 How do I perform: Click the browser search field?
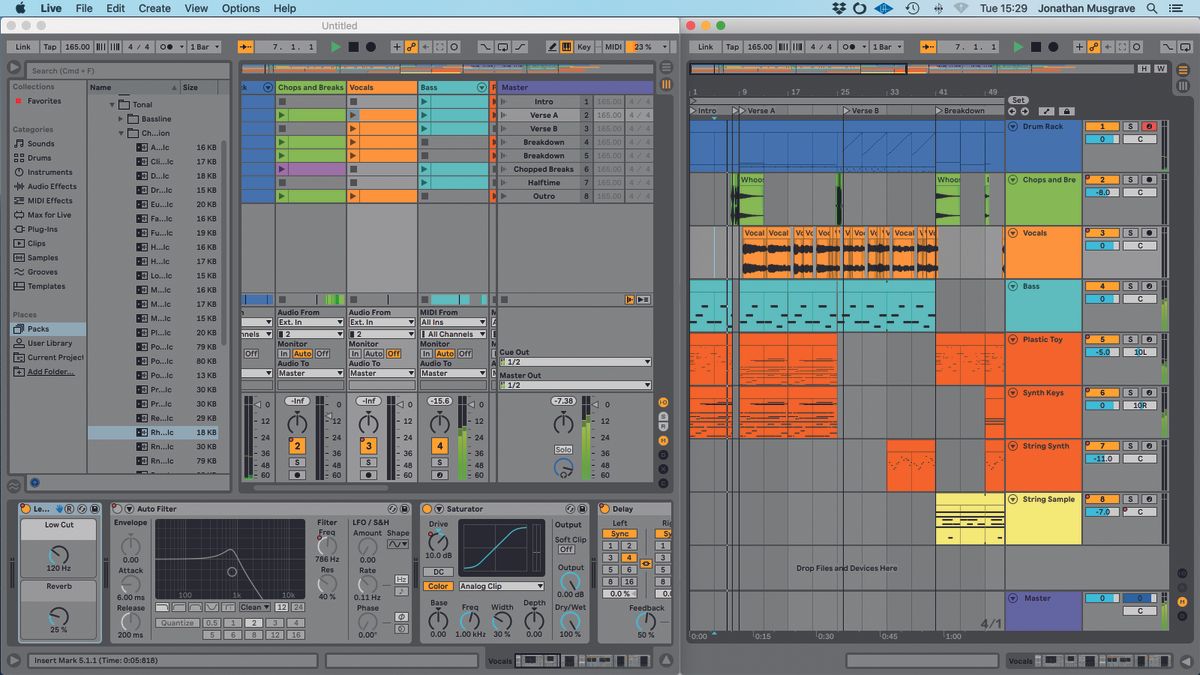point(120,71)
